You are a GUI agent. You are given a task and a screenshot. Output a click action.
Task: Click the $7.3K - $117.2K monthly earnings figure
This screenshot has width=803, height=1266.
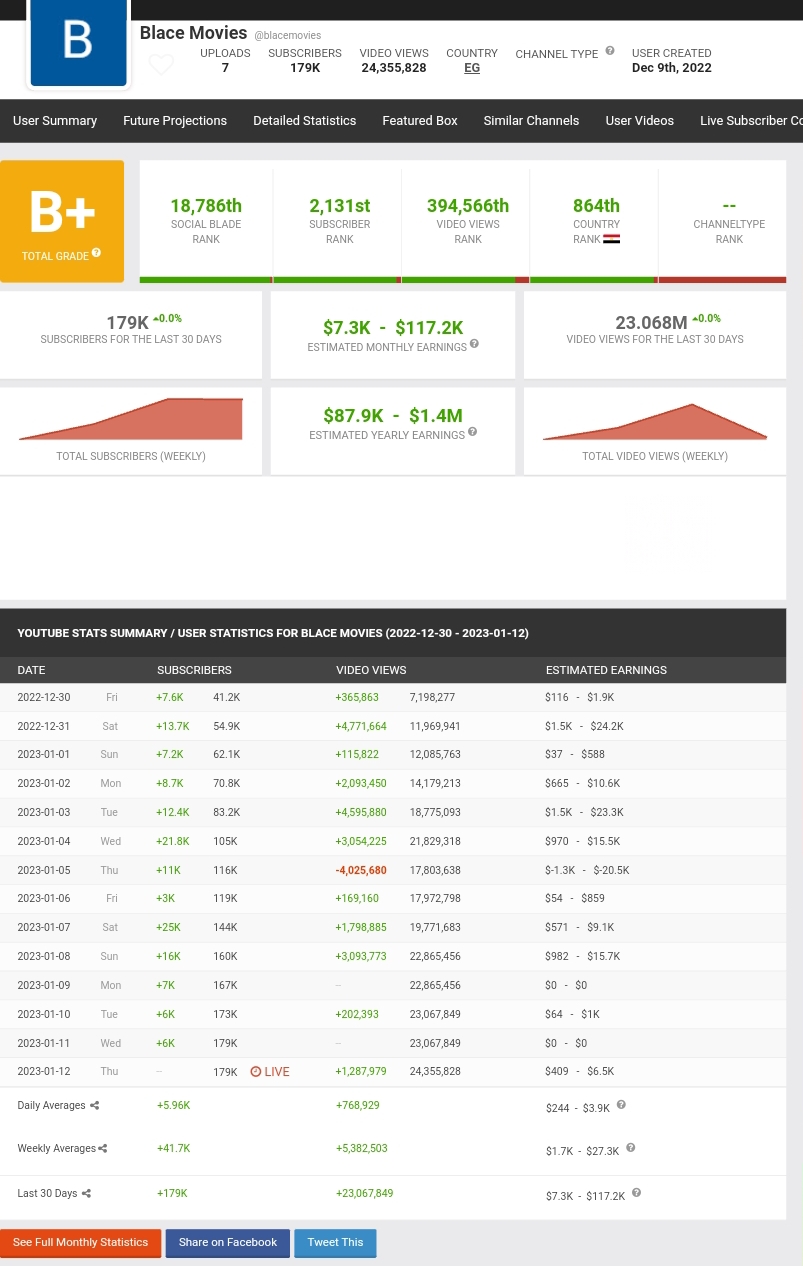(x=393, y=327)
